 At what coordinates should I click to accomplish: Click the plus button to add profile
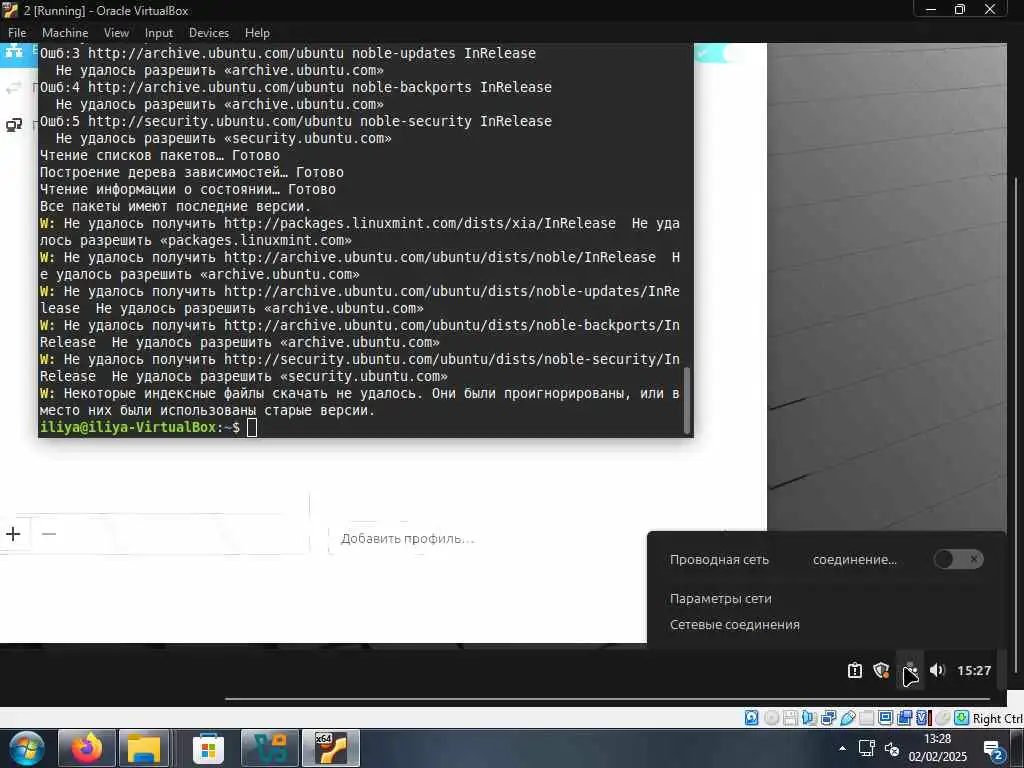[x=13, y=534]
